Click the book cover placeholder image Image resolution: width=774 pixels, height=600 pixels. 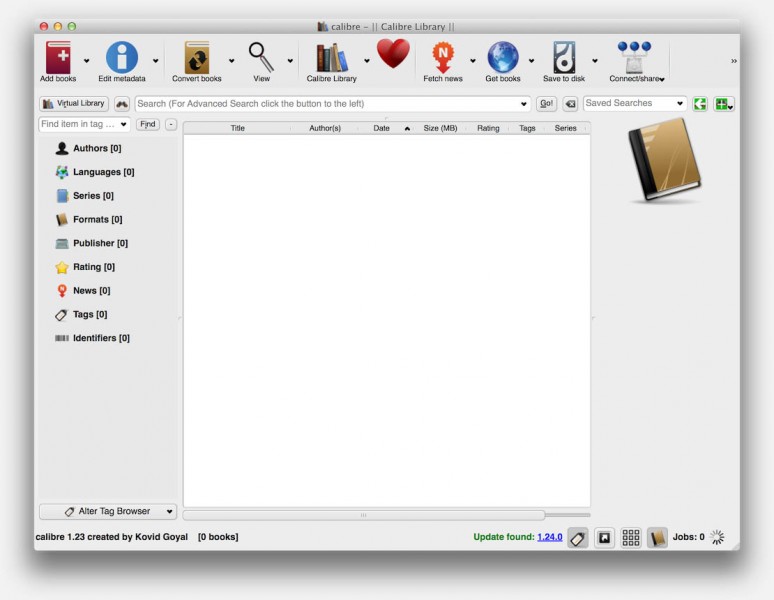click(x=664, y=160)
